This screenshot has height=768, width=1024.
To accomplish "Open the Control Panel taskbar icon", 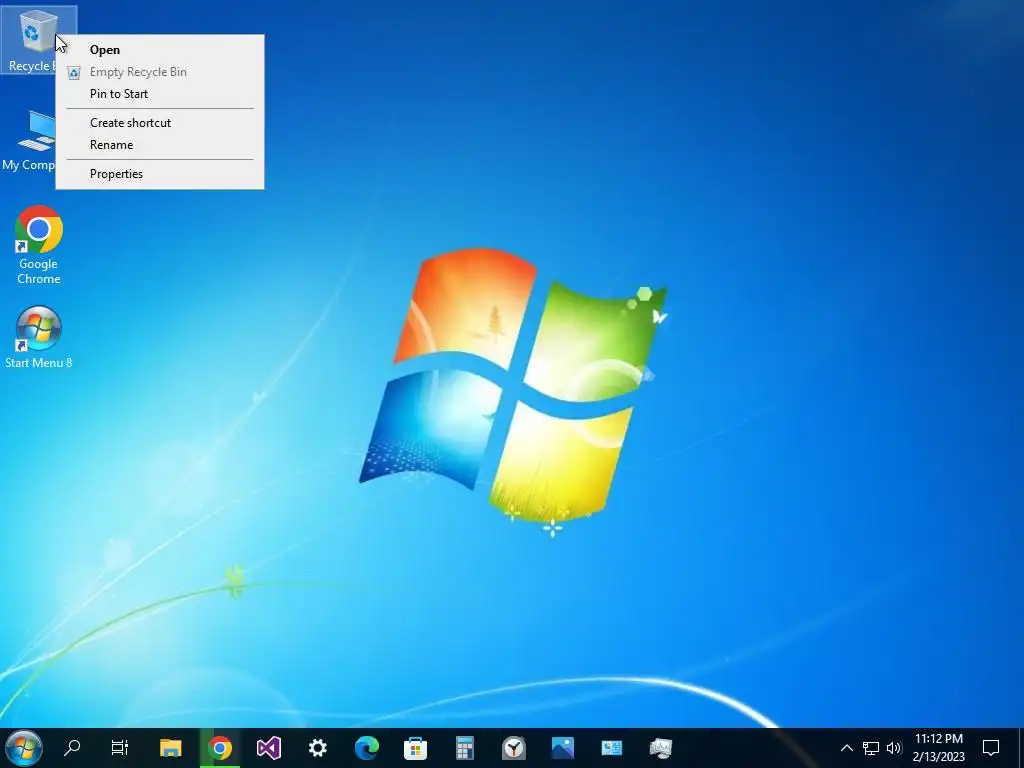I will [611, 748].
